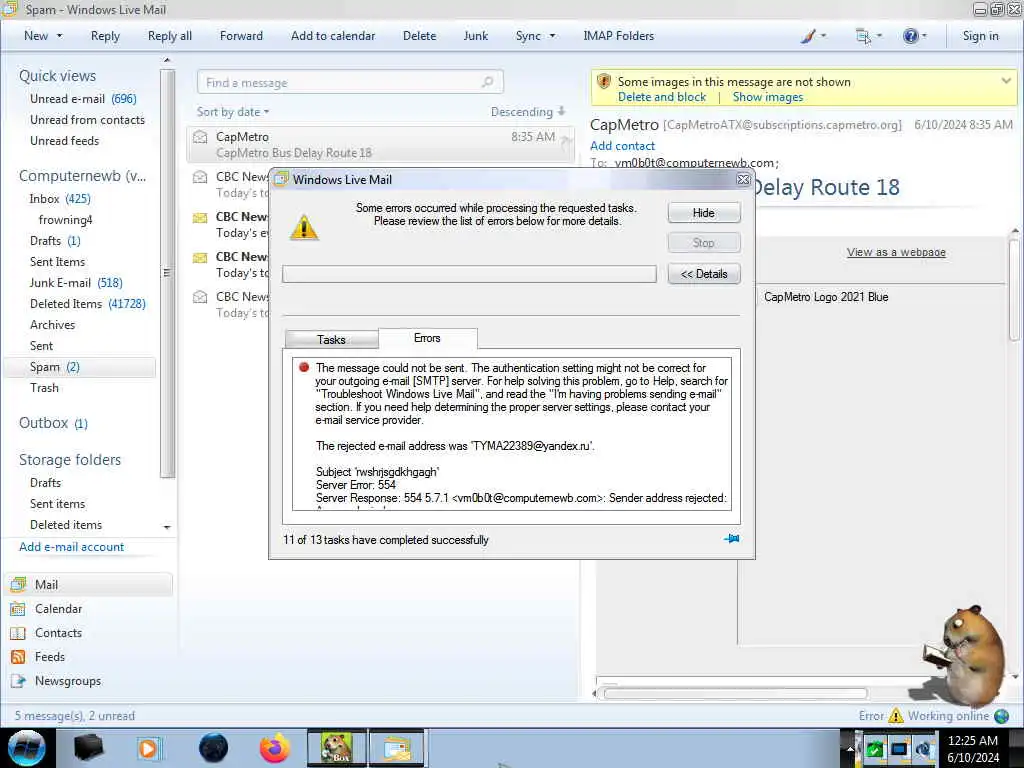Open the Outbox folder

click(53, 423)
